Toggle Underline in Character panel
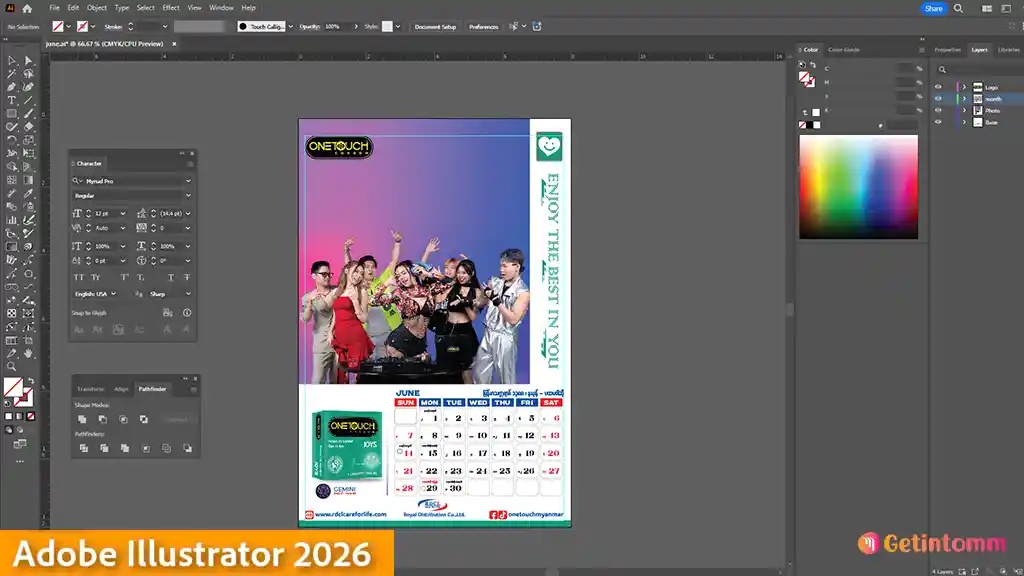This screenshot has width=1024, height=576. [170, 278]
